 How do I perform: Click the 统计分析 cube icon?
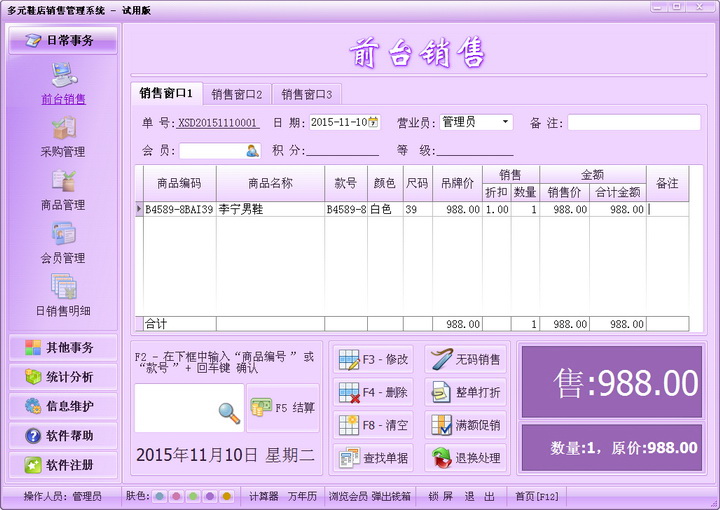(x=33, y=377)
